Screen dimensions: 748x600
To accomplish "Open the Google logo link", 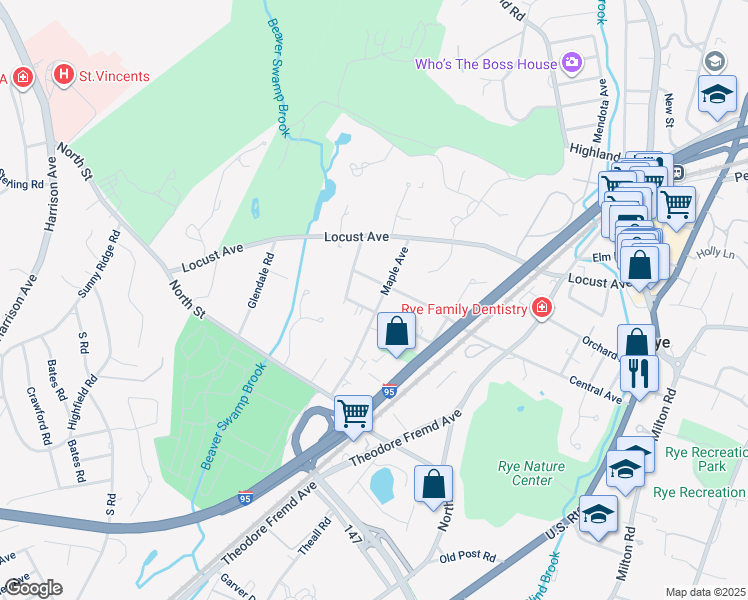I will tap(33, 589).
